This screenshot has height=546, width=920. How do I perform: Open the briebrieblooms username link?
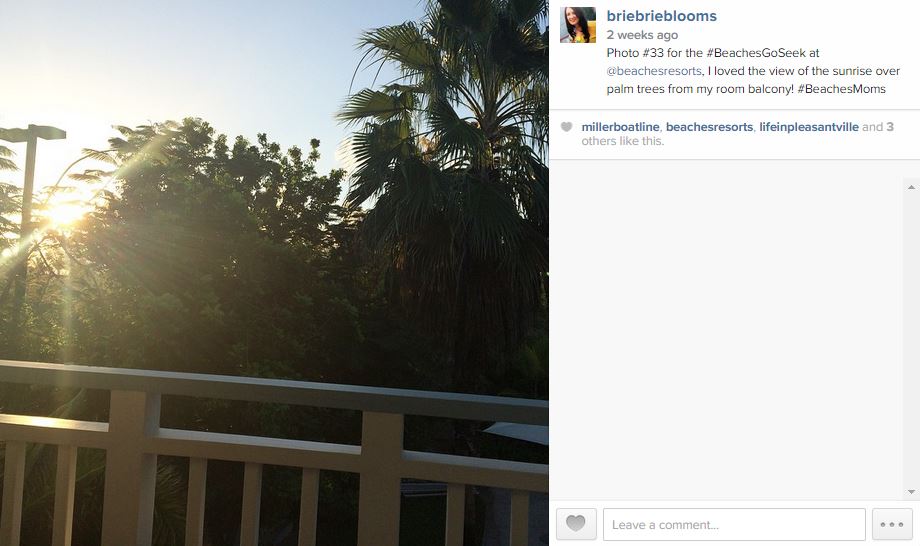point(661,16)
